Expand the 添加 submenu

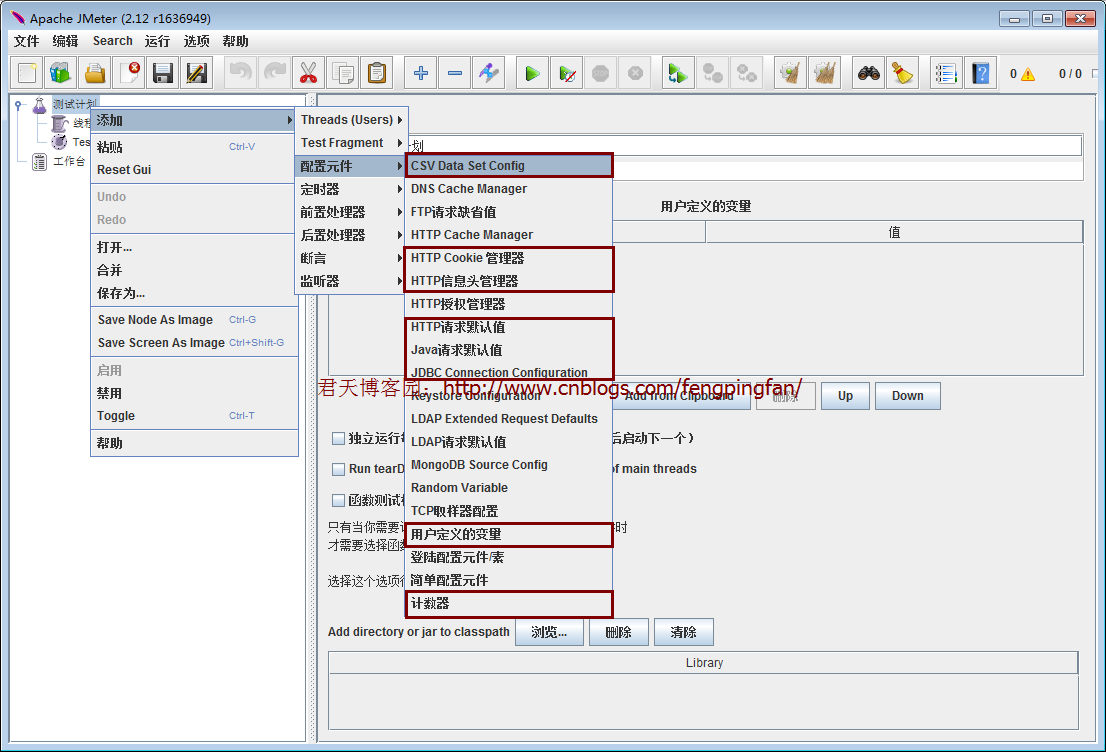pos(193,121)
